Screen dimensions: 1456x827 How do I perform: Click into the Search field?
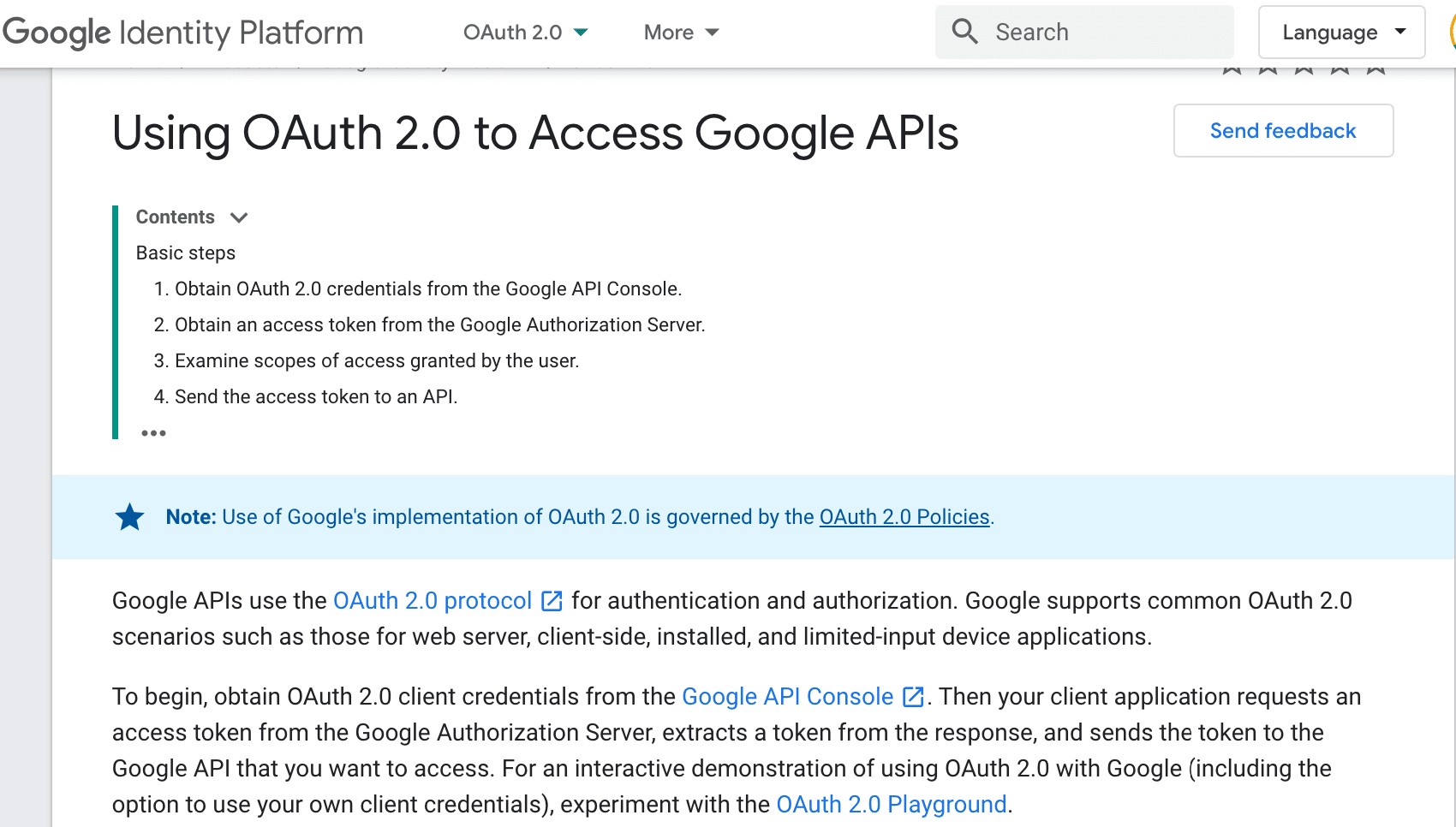(x=1084, y=32)
